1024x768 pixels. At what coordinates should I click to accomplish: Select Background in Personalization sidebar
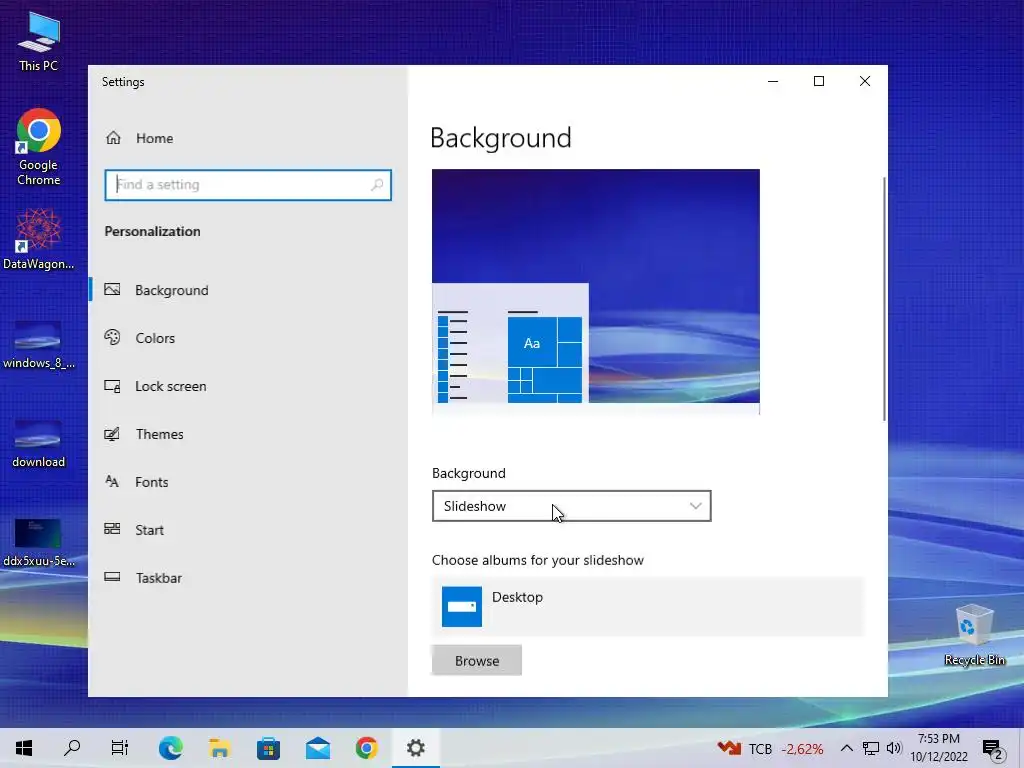click(x=248, y=290)
